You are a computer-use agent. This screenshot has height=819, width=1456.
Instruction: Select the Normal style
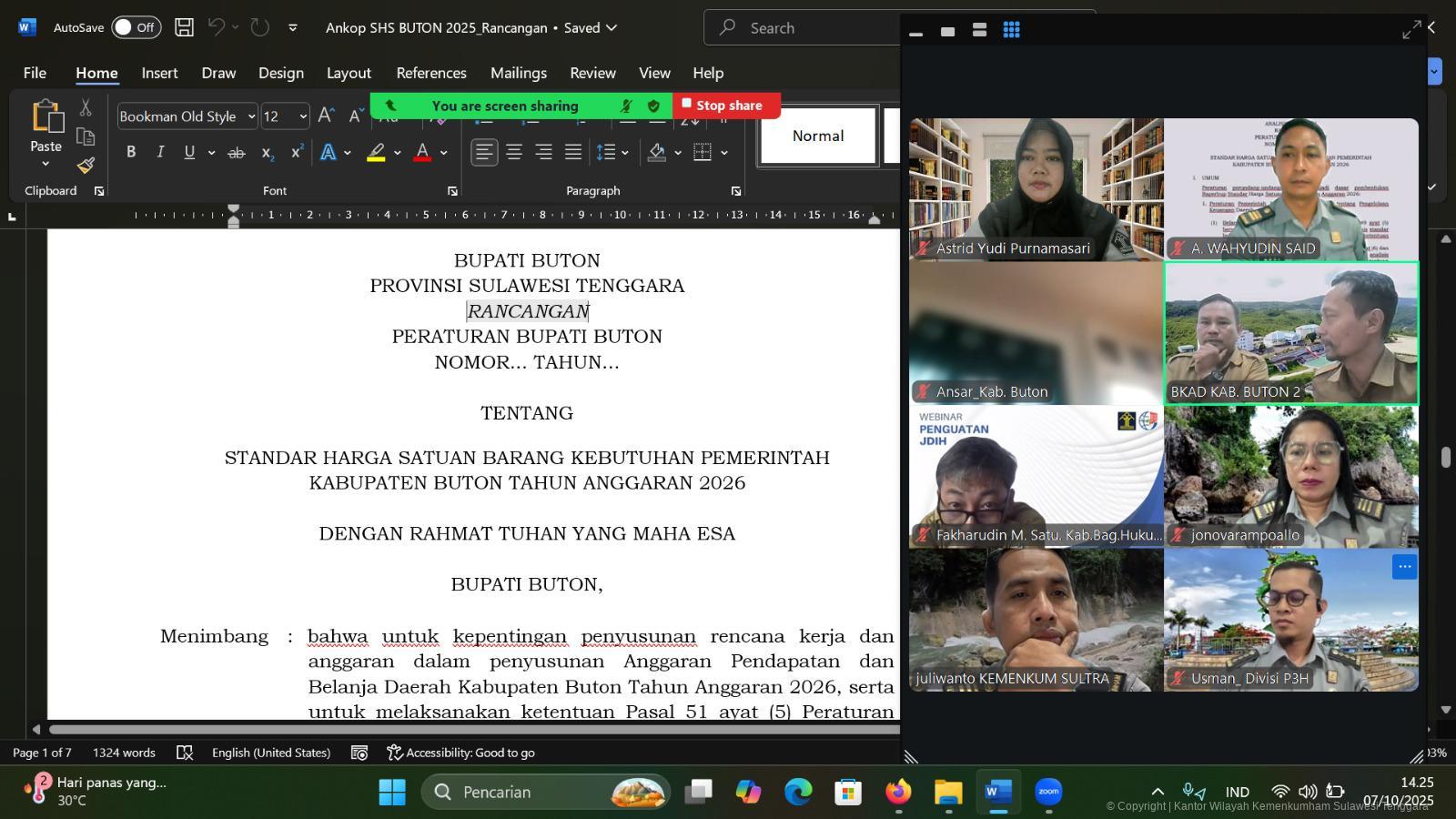tap(817, 136)
